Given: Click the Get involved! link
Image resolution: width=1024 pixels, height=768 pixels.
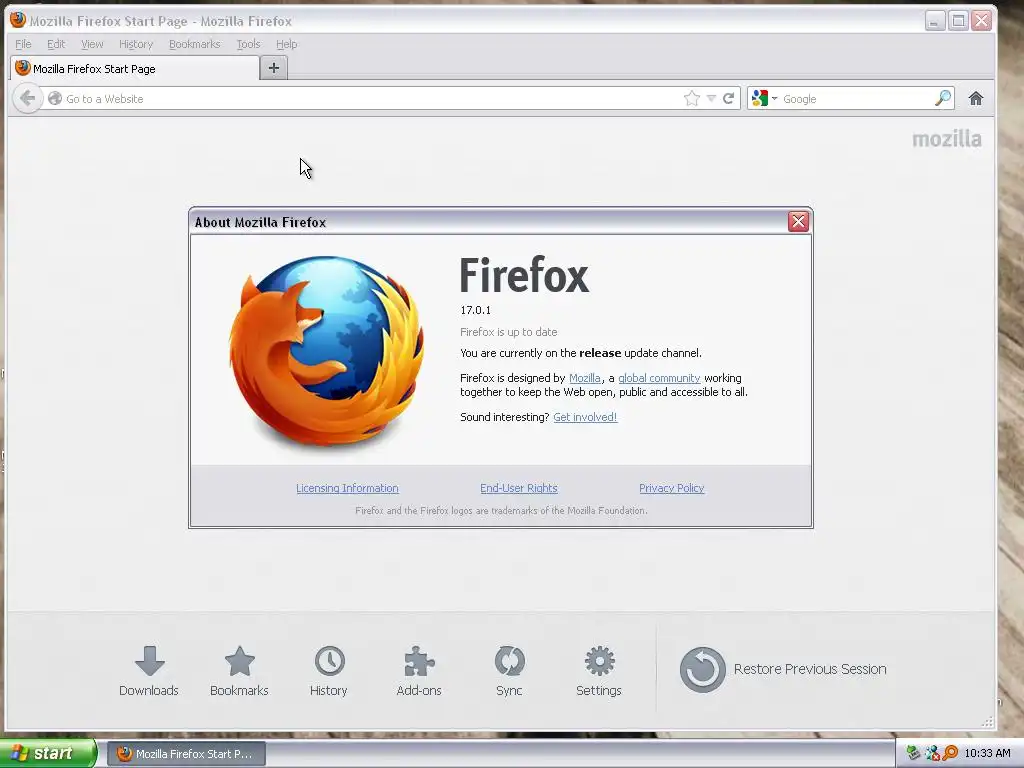Looking at the screenshot, I should point(585,417).
